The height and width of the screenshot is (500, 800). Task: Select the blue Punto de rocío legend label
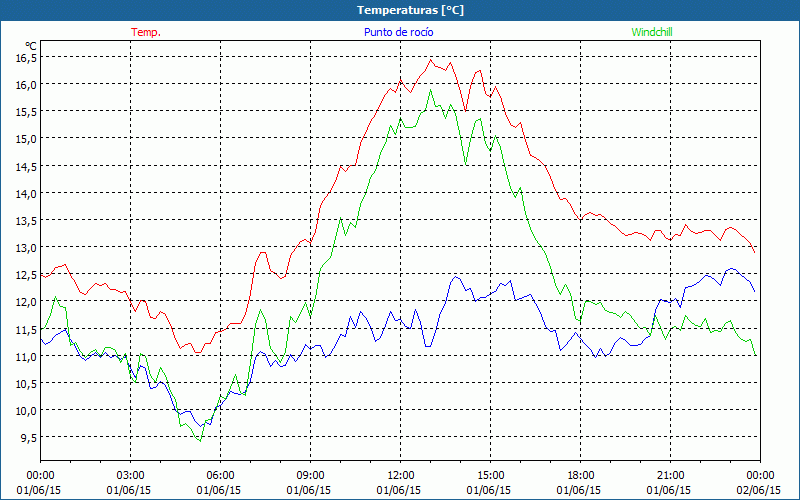(x=398, y=32)
